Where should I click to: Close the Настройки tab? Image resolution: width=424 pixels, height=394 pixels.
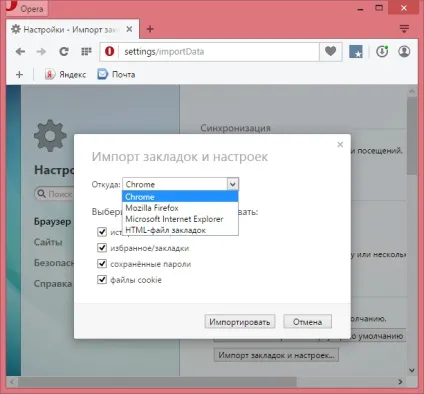tap(129, 29)
